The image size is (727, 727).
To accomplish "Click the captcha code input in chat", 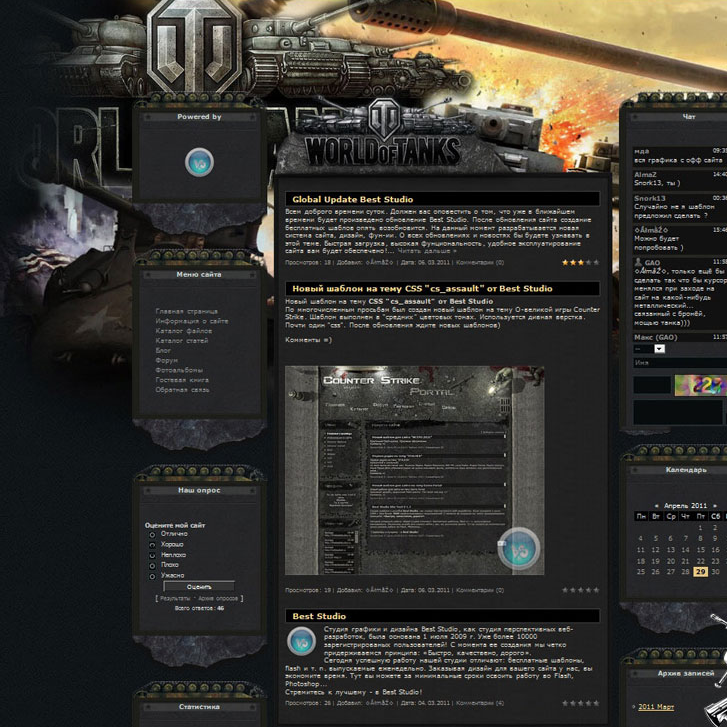I will click(652, 385).
